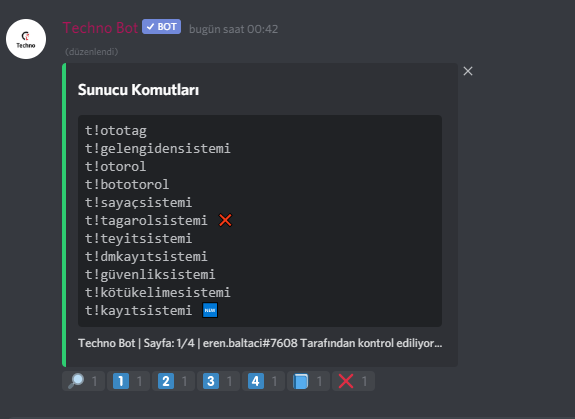Click the blue NEW emoji beside t!kayıtsistemi
575x419 pixels.
(210, 310)
